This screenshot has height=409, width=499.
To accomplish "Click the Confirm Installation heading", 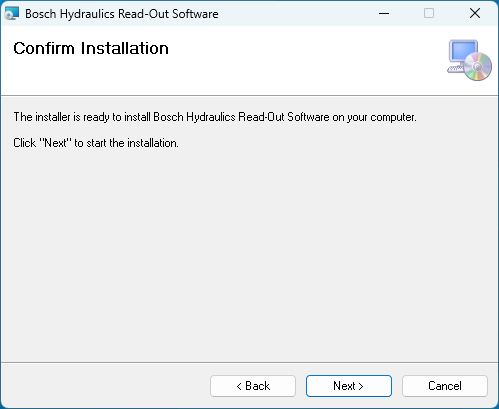I will tap(91, 48).
